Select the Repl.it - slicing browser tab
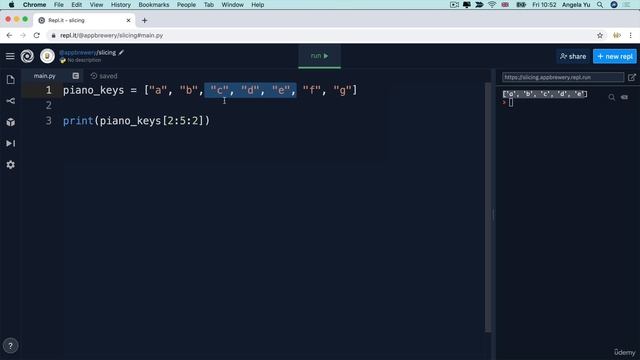 [x=84, y=20]
